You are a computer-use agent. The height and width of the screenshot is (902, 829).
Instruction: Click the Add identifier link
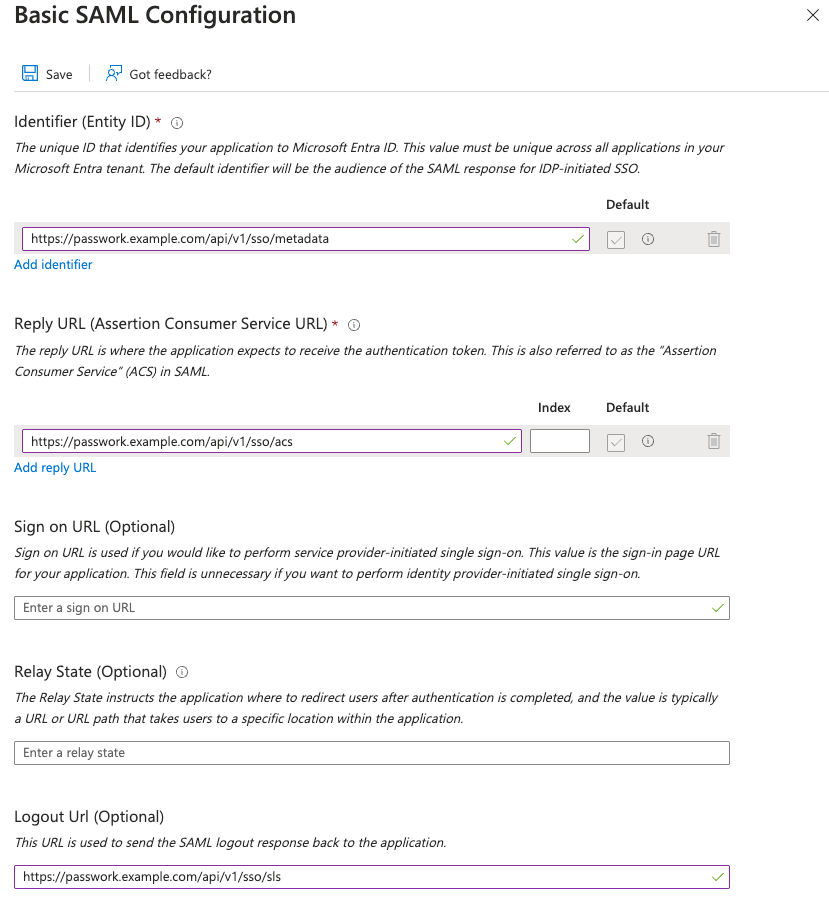coord(52,264)
